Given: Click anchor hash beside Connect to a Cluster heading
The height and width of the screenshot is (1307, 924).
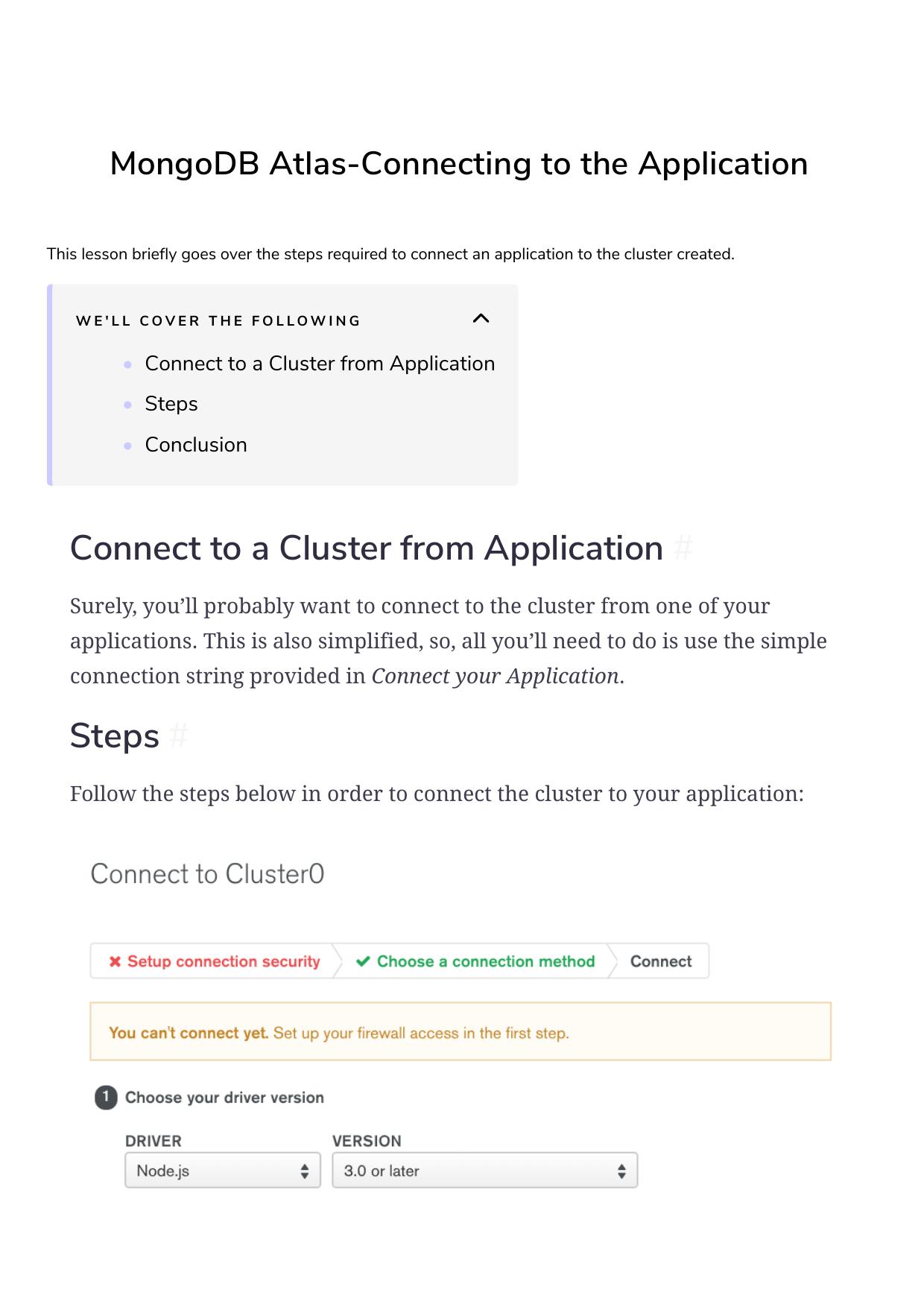Looking at the screenshot, I should (683, 548).
